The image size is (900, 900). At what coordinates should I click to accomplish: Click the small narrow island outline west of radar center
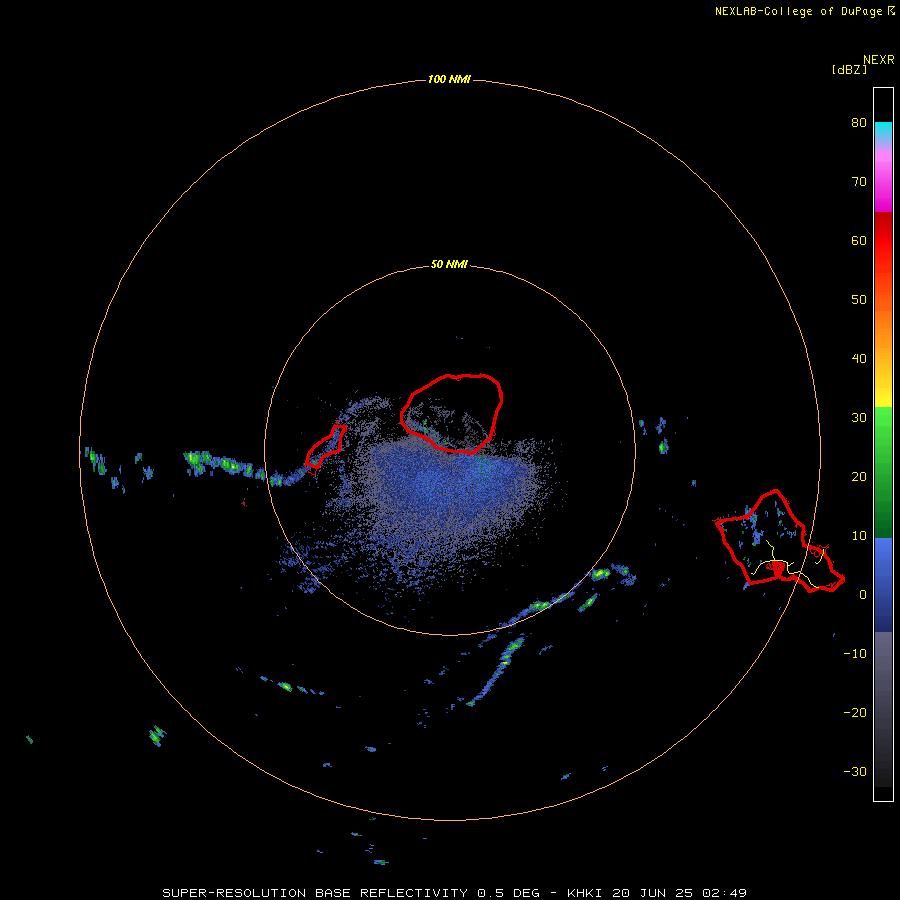point(325,448)
